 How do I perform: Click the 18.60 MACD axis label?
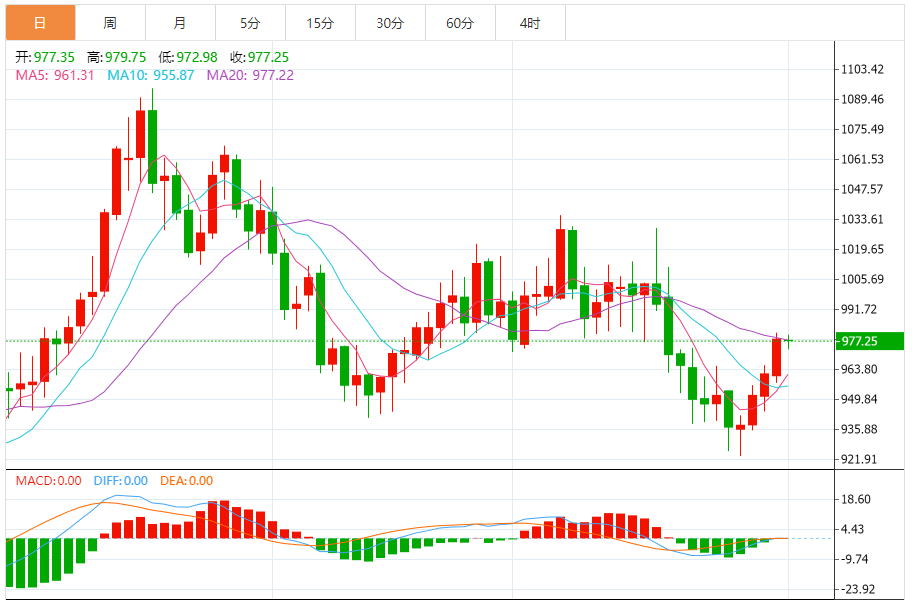856,499
